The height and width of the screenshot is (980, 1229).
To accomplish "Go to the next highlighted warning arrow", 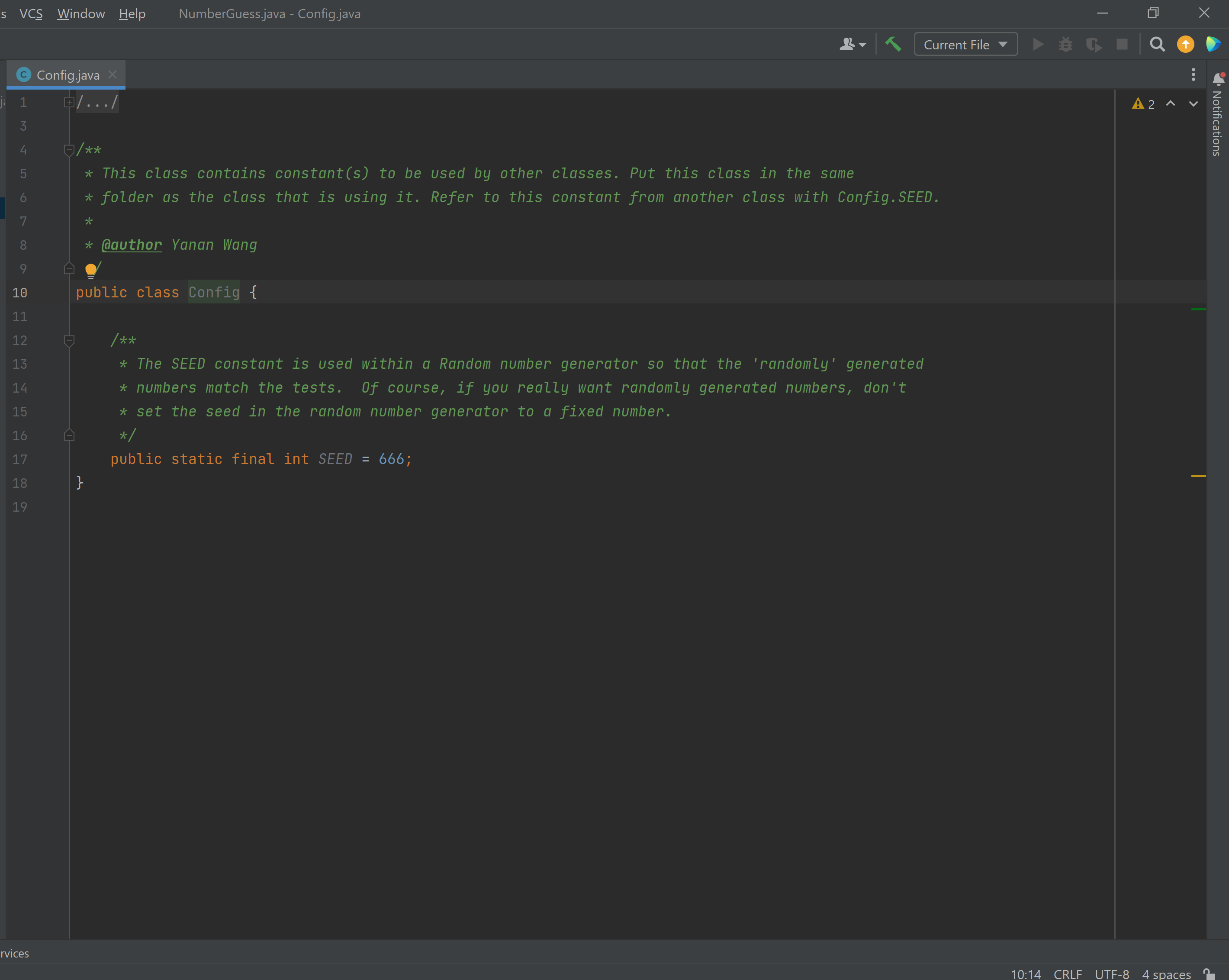I will point(1193,104).
